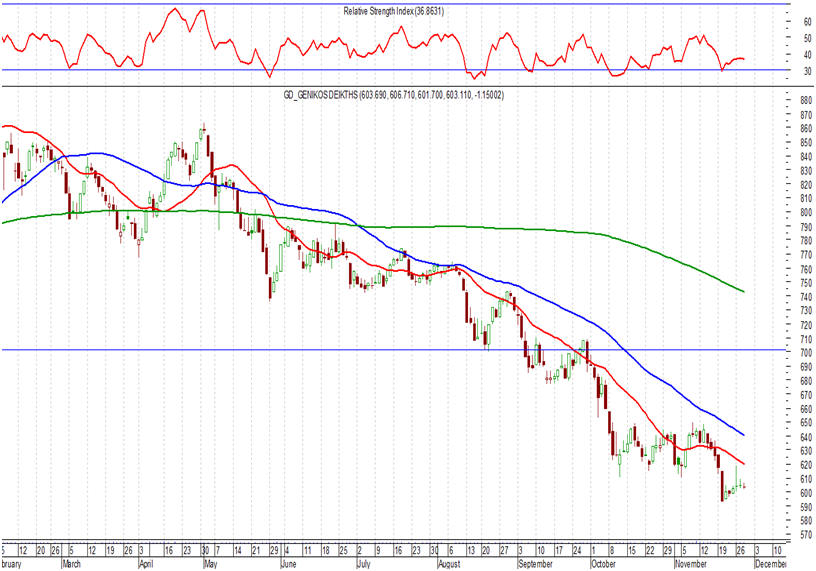Select the March month label
This screenshot has width=816, height=571.
click(x=72, y=564)
